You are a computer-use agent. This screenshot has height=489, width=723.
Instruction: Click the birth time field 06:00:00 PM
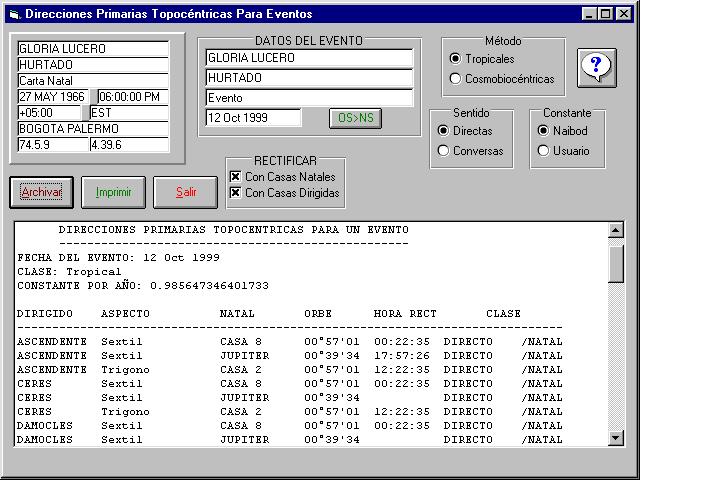pyautogui.click(x=132, y=97)
